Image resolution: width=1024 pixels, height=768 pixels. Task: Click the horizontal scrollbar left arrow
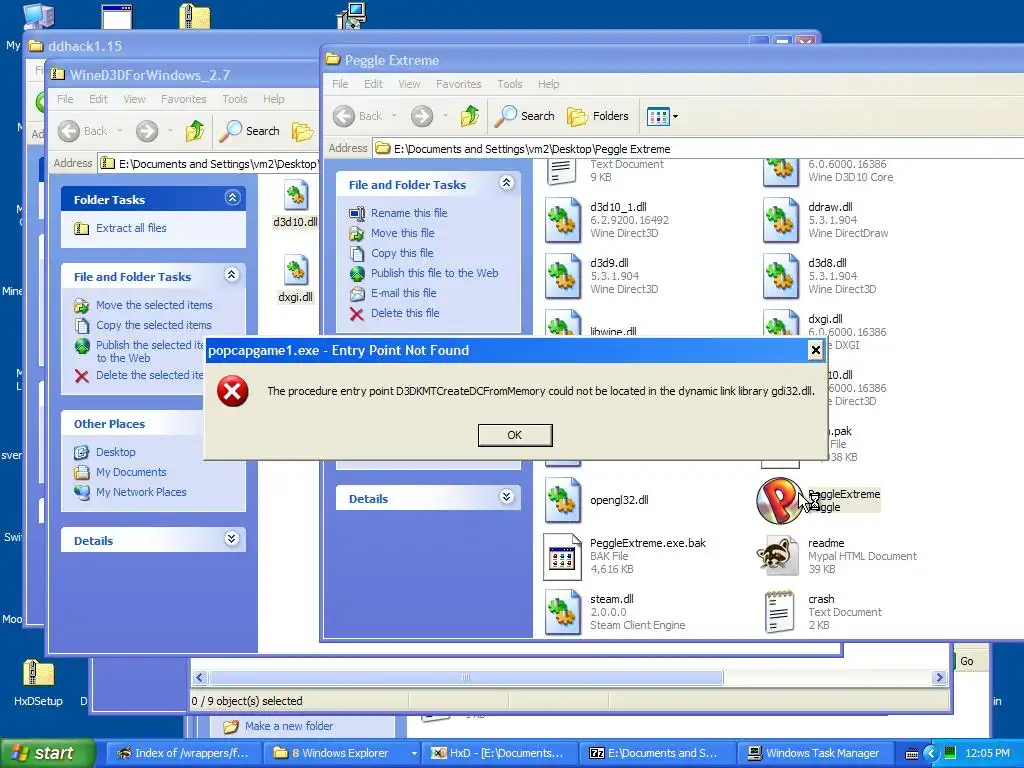pyautogui.click(x=200, y=677)
